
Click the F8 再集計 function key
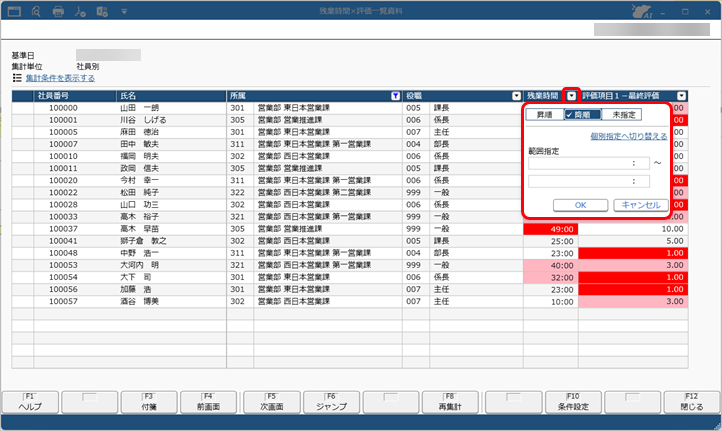point(450,402)
